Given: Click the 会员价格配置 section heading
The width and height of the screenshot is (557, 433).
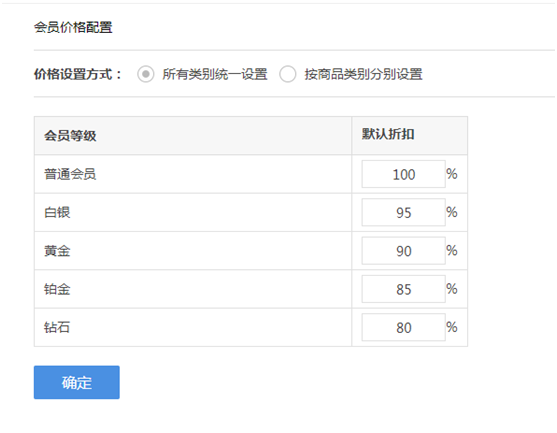Looking at the screenshot, I should coord(73,27).
